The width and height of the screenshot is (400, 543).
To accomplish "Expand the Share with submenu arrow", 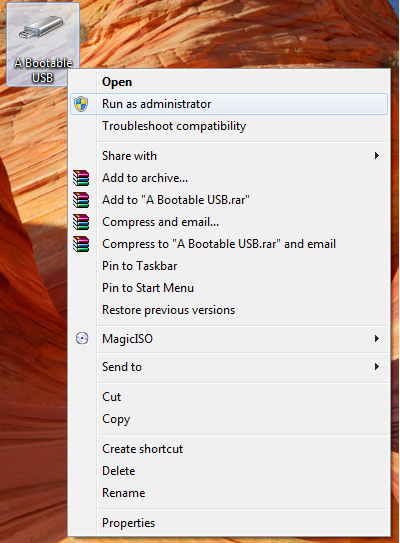I will pos(377,156).
